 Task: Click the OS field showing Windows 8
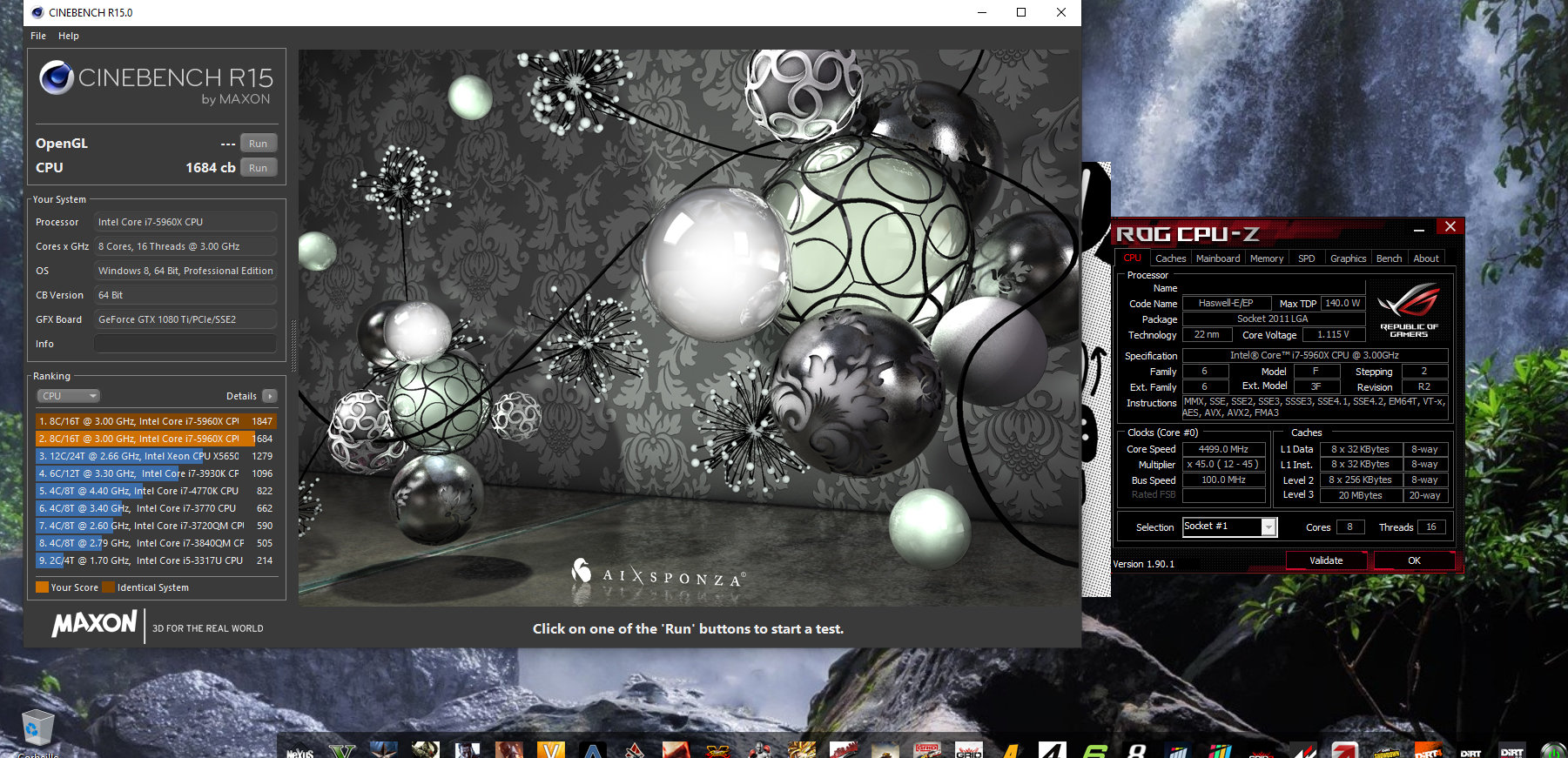[185, 271]
